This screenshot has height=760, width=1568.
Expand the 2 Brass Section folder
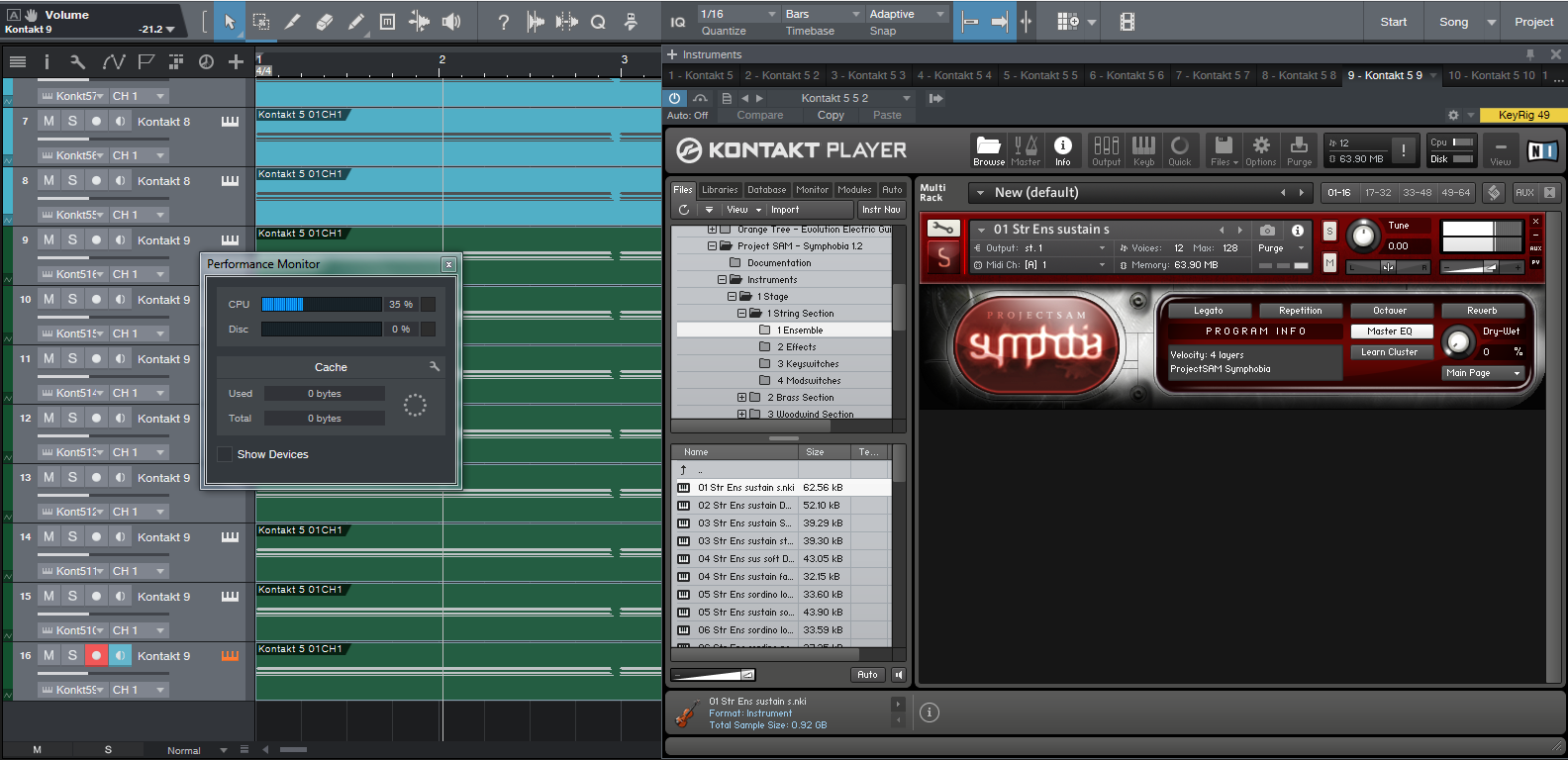coord(741,398)
